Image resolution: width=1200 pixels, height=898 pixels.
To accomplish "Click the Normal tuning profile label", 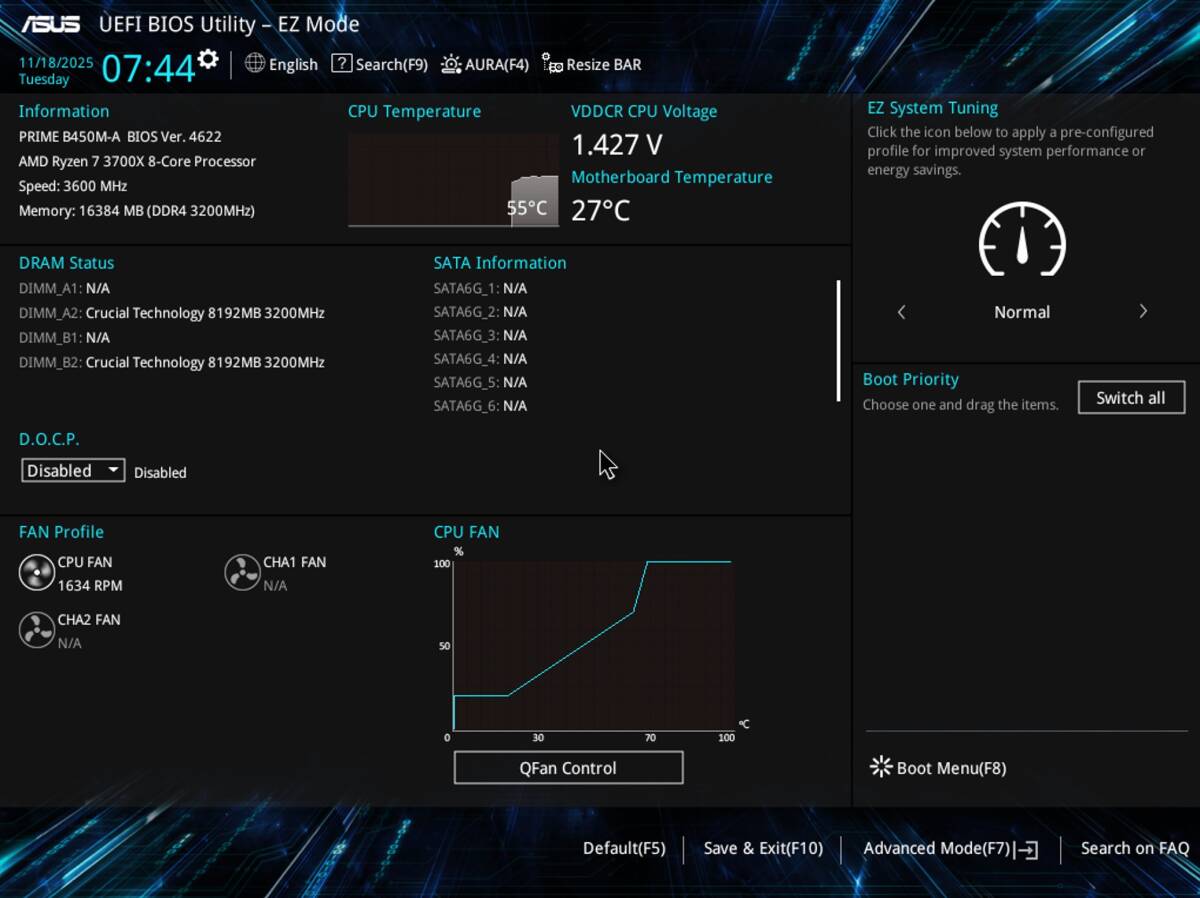I will 1022,312.
